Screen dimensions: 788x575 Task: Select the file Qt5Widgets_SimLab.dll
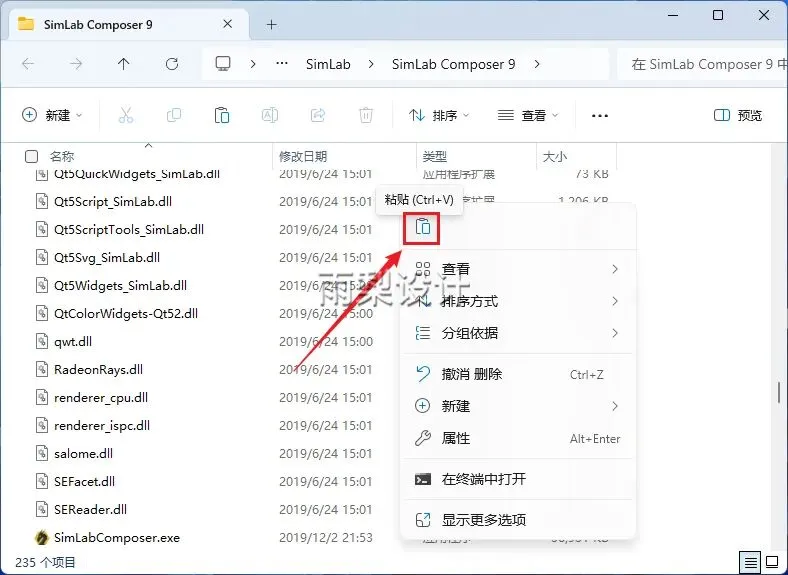click(120, 285)
